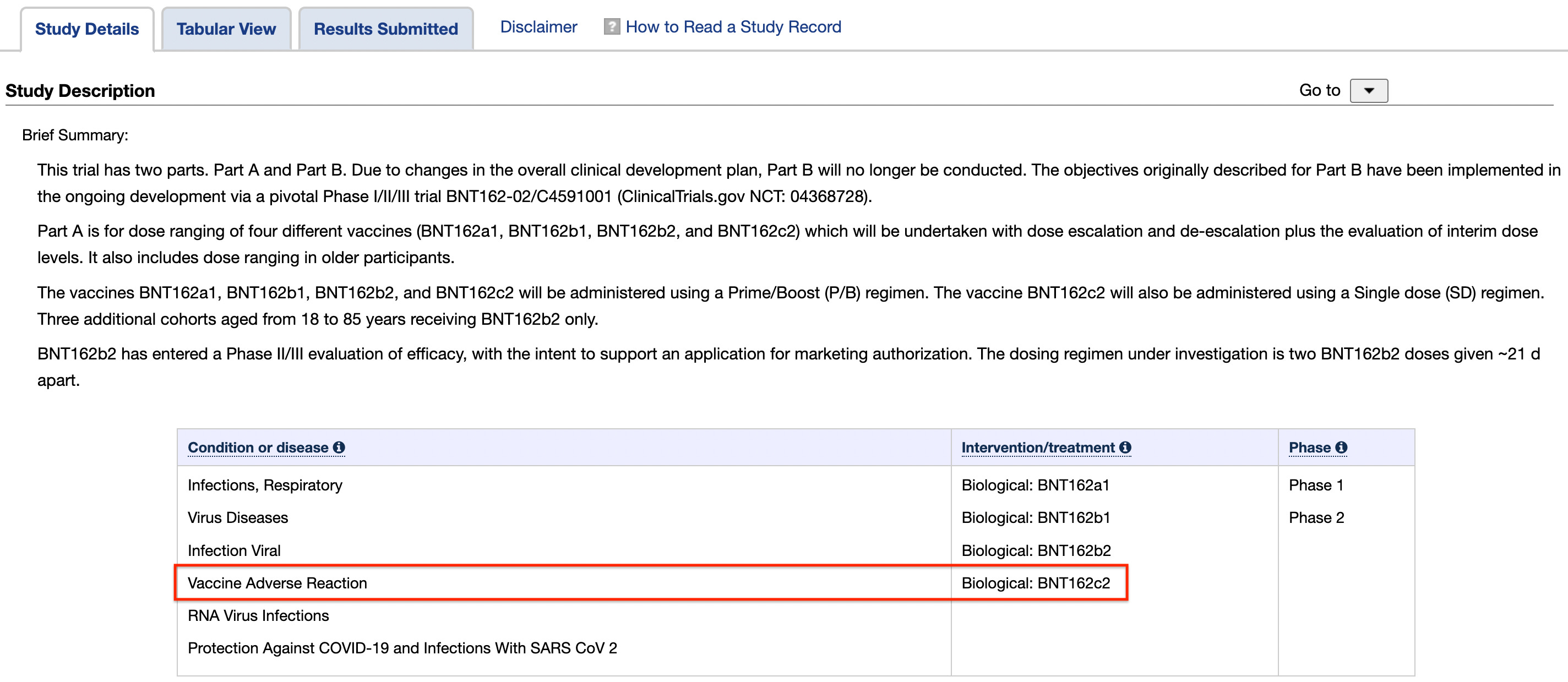
Task: Click the Intervention/treatment column header
Action: pos(1038,447)
